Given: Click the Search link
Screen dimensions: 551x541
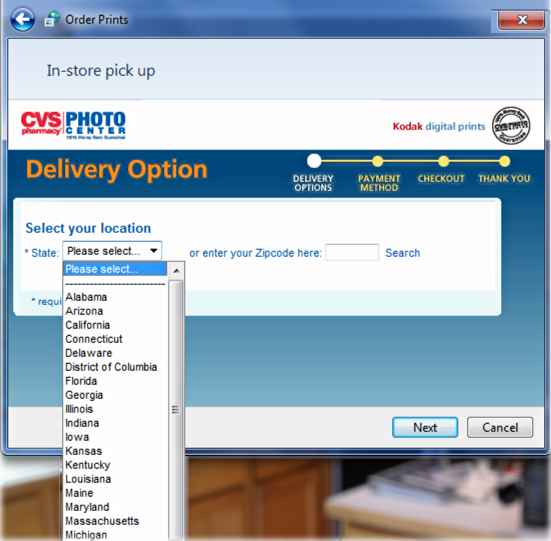Looking at the screenshot, I should tap(402, 253).
